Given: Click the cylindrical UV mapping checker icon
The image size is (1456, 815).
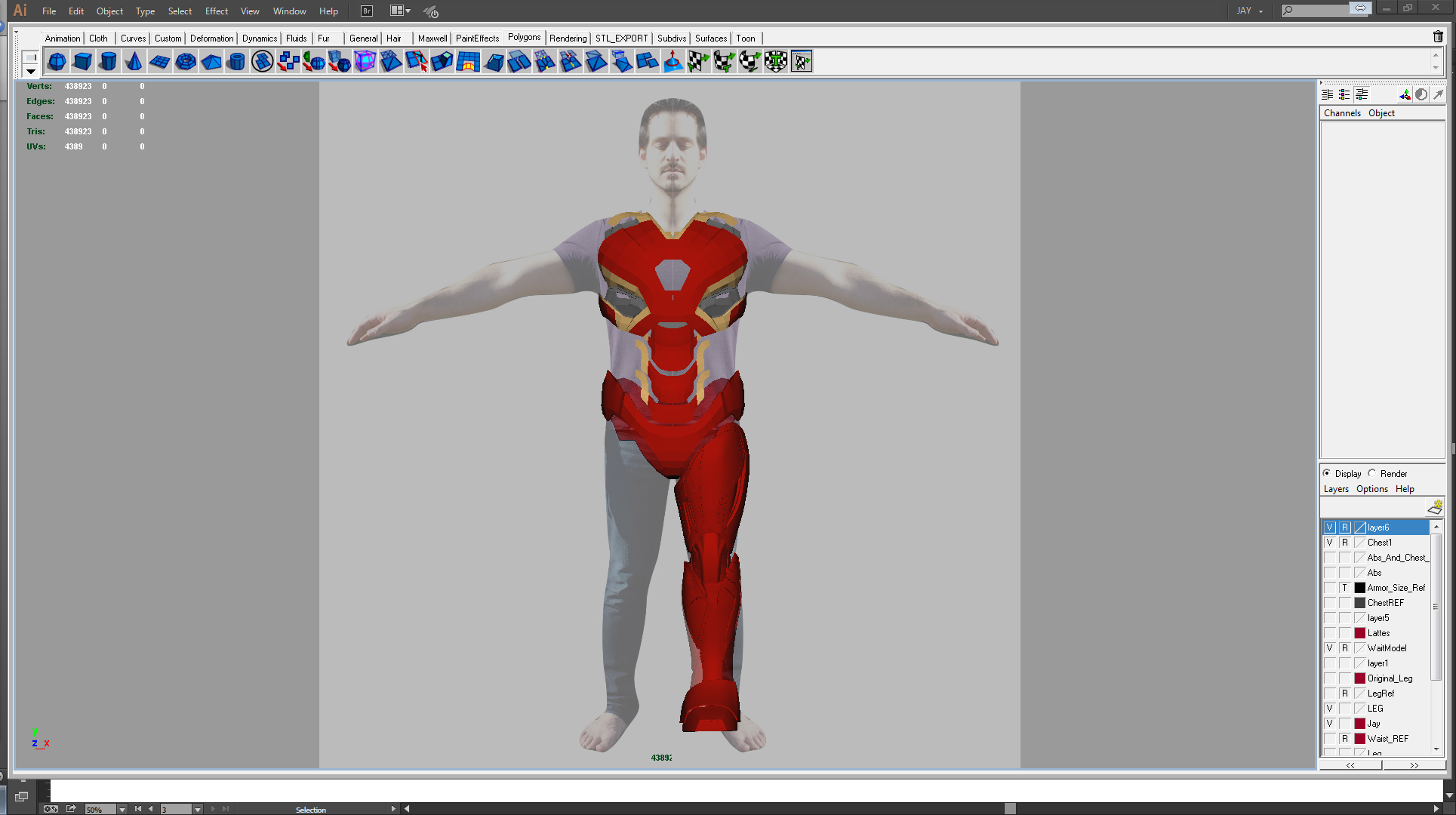Looking at the screenshot, I should 724,61.
